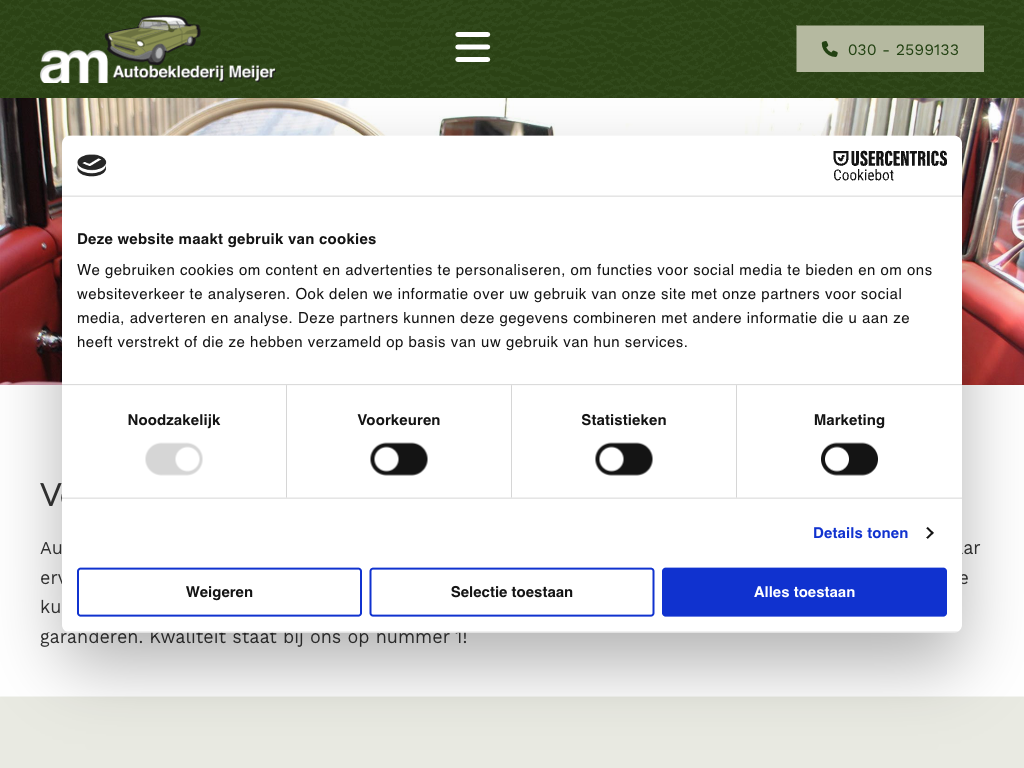
Task: Click the phone handset icon
Action: click(829, 49)
